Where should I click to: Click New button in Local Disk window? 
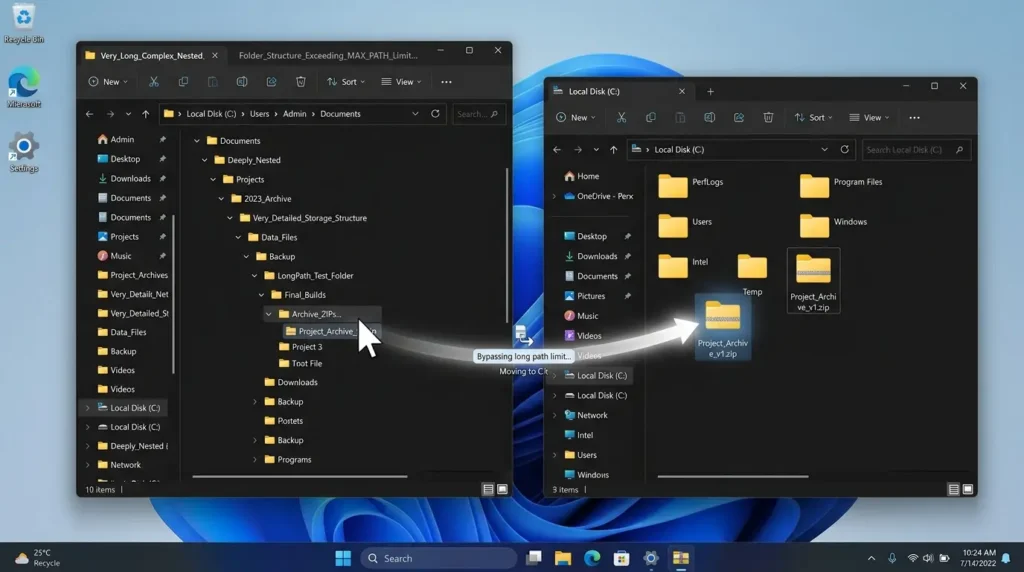575,118
